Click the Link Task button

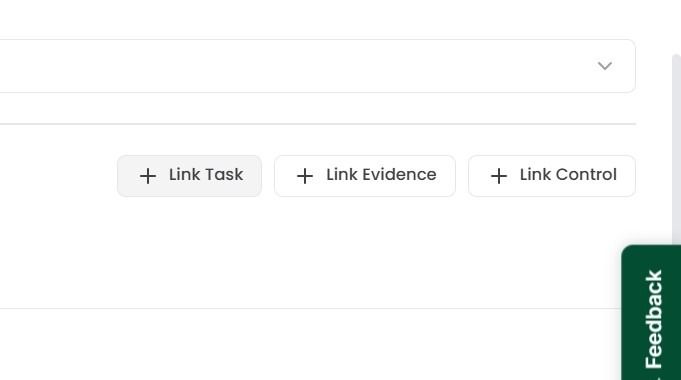click(189, 176)
